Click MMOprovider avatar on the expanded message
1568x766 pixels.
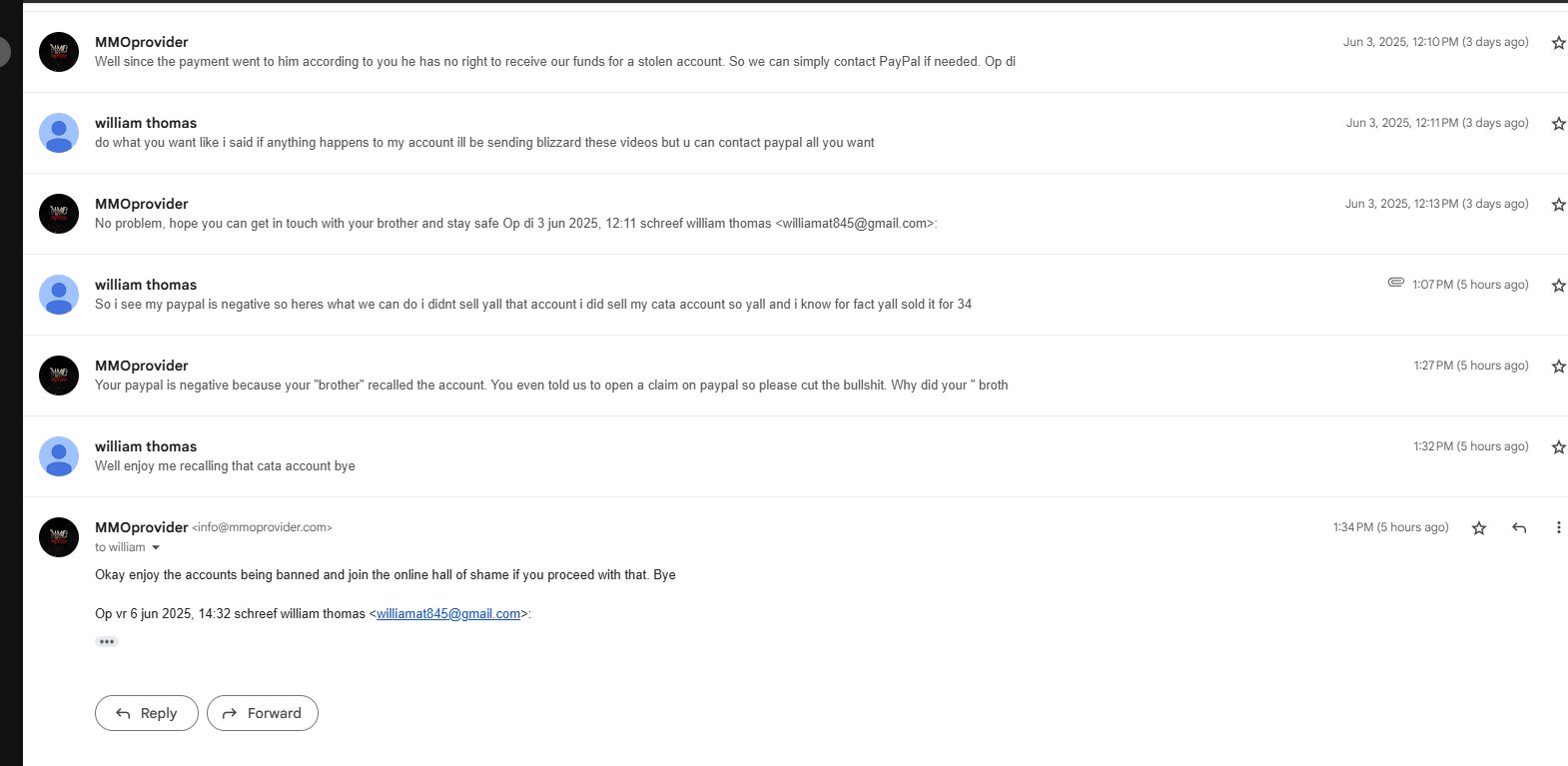pyautogui.click(x=59, y=537)
